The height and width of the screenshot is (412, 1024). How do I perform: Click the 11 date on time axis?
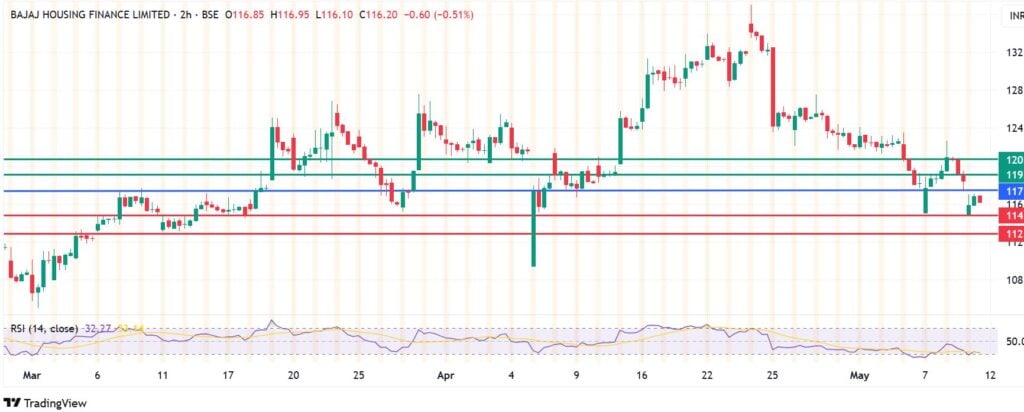tap(163, 375)
